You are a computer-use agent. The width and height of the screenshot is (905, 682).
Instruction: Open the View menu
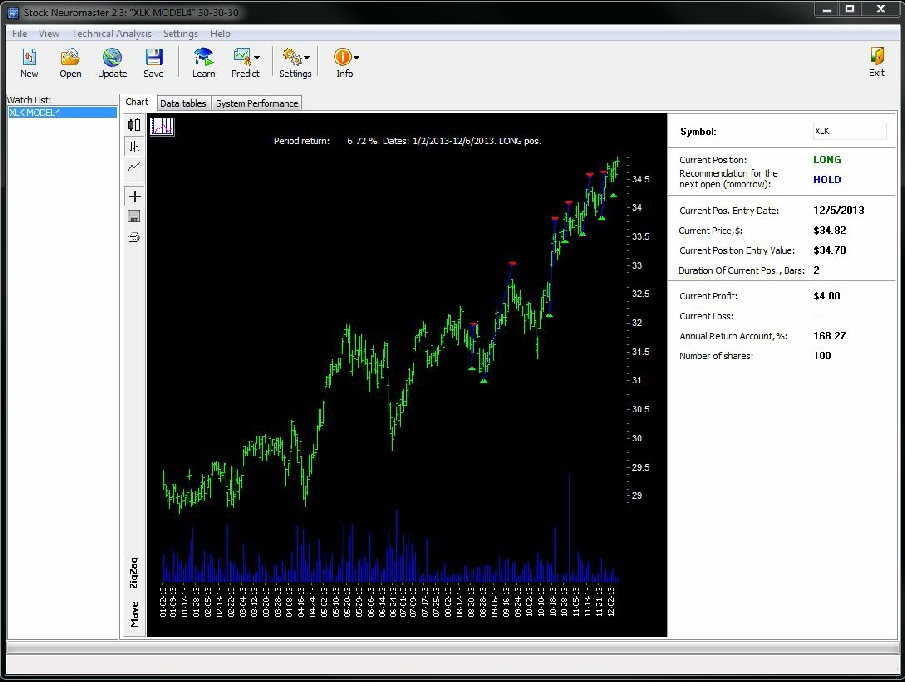(x=49, y=33)
